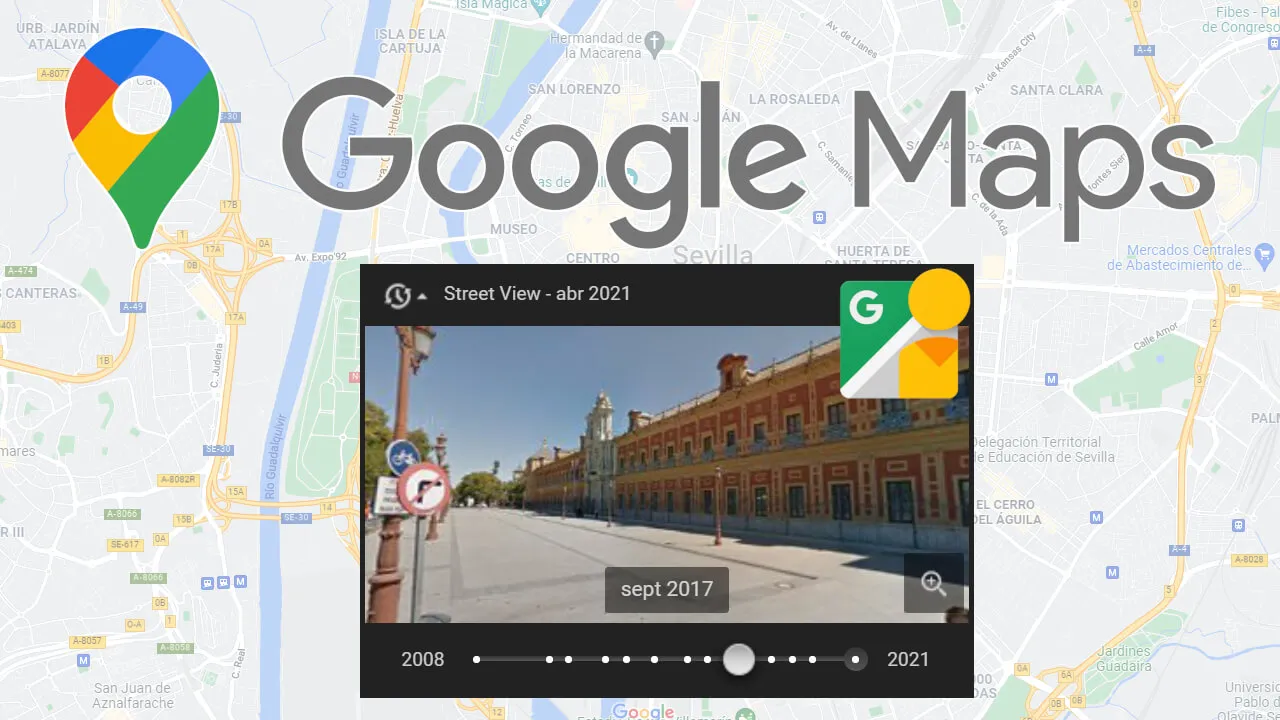This screenshot has height=720, width=1280.
Task: Click the A-49 road shield
Action: click(133, 307)
